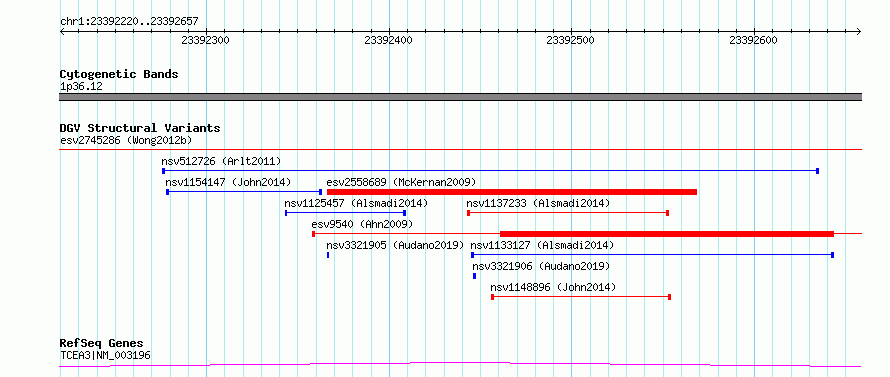Click the nsv1133127 (Alsmadi2014) blue variant line
890x377 pixels.
point(652,255)
